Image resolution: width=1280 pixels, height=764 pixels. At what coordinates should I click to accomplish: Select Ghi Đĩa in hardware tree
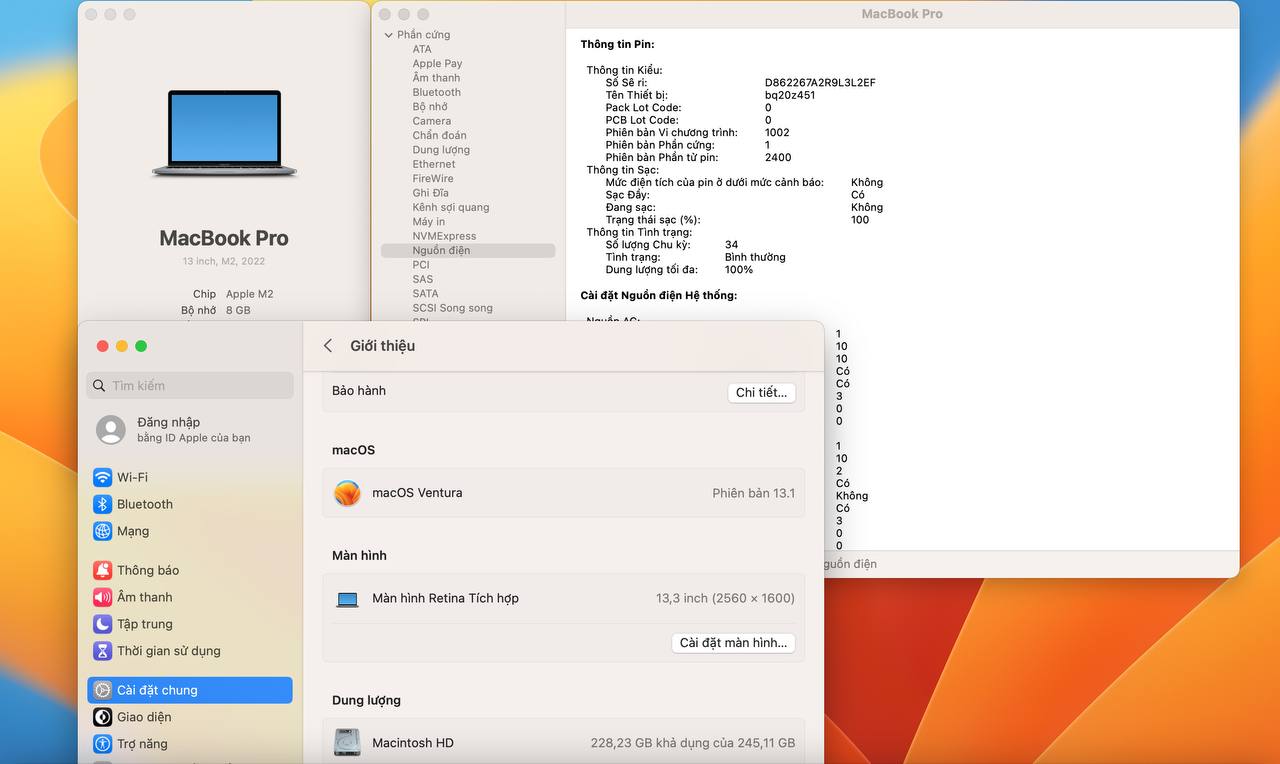click(x=430, y=193)
